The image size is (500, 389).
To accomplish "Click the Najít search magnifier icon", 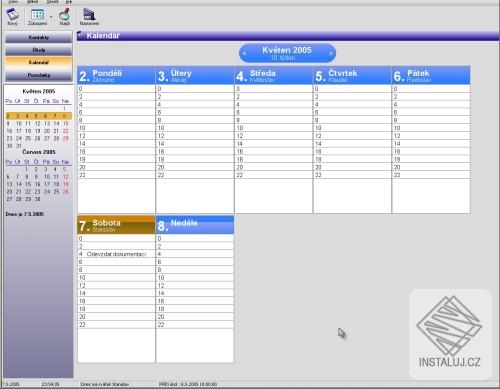I will [x=64, y=17].
